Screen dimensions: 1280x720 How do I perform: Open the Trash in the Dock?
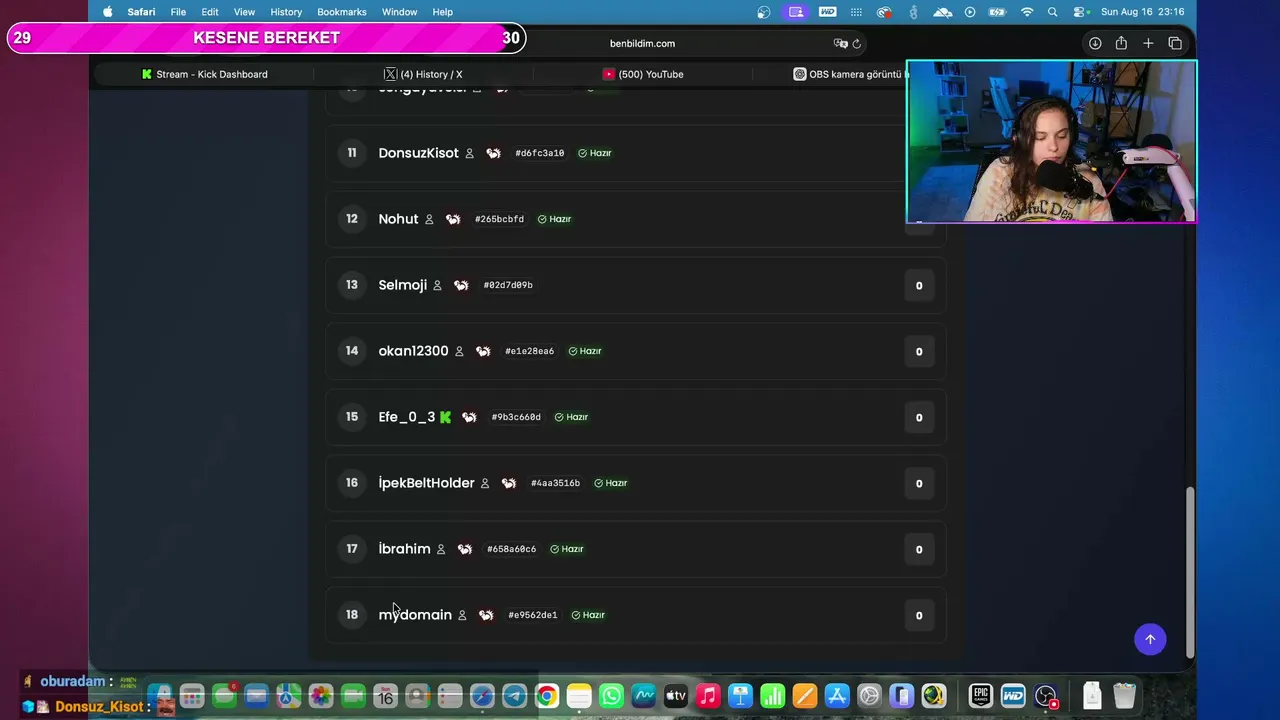coord(1124,696)
